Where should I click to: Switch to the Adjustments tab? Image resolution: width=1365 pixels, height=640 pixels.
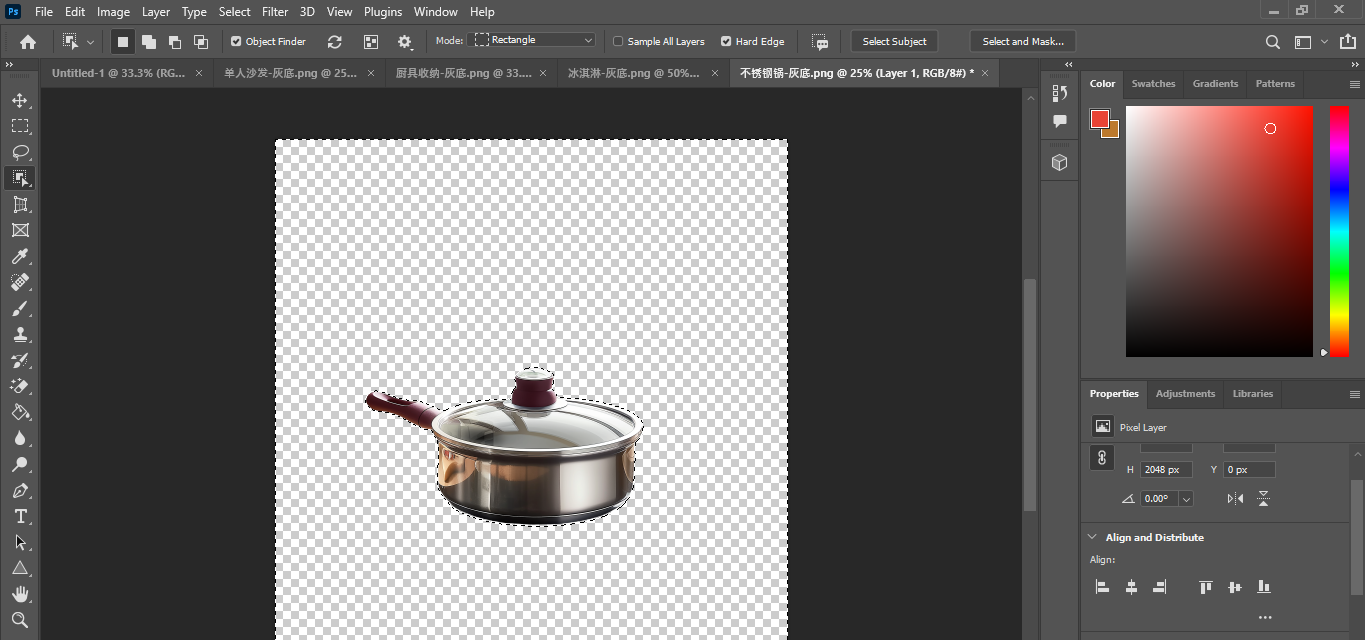click(x=1185, y=394)
